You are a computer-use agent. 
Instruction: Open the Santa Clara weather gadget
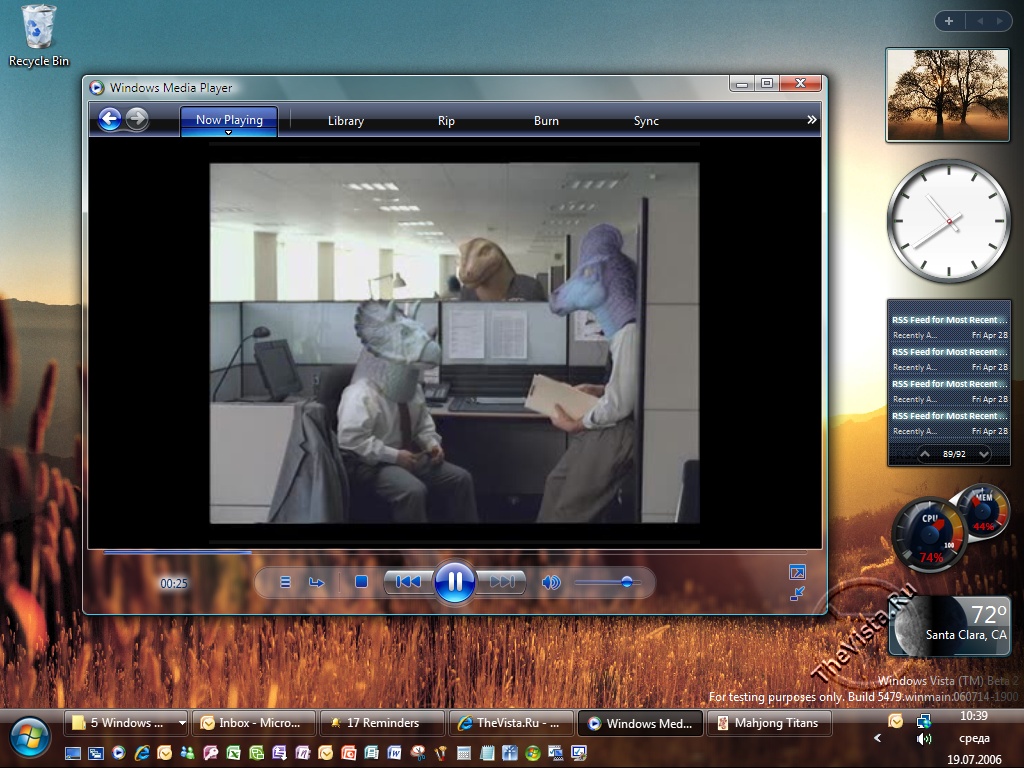(949, 626)
